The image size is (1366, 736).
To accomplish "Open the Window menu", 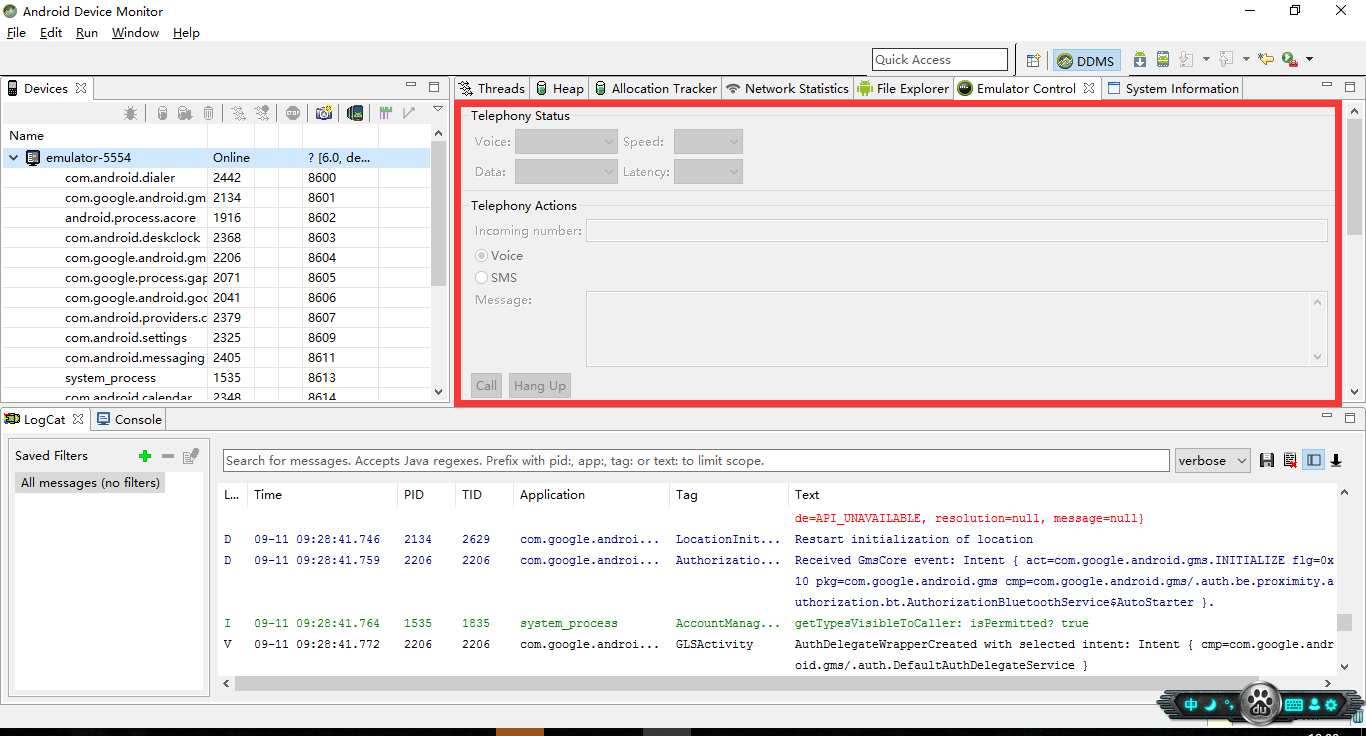I will (x=135, y=33).
